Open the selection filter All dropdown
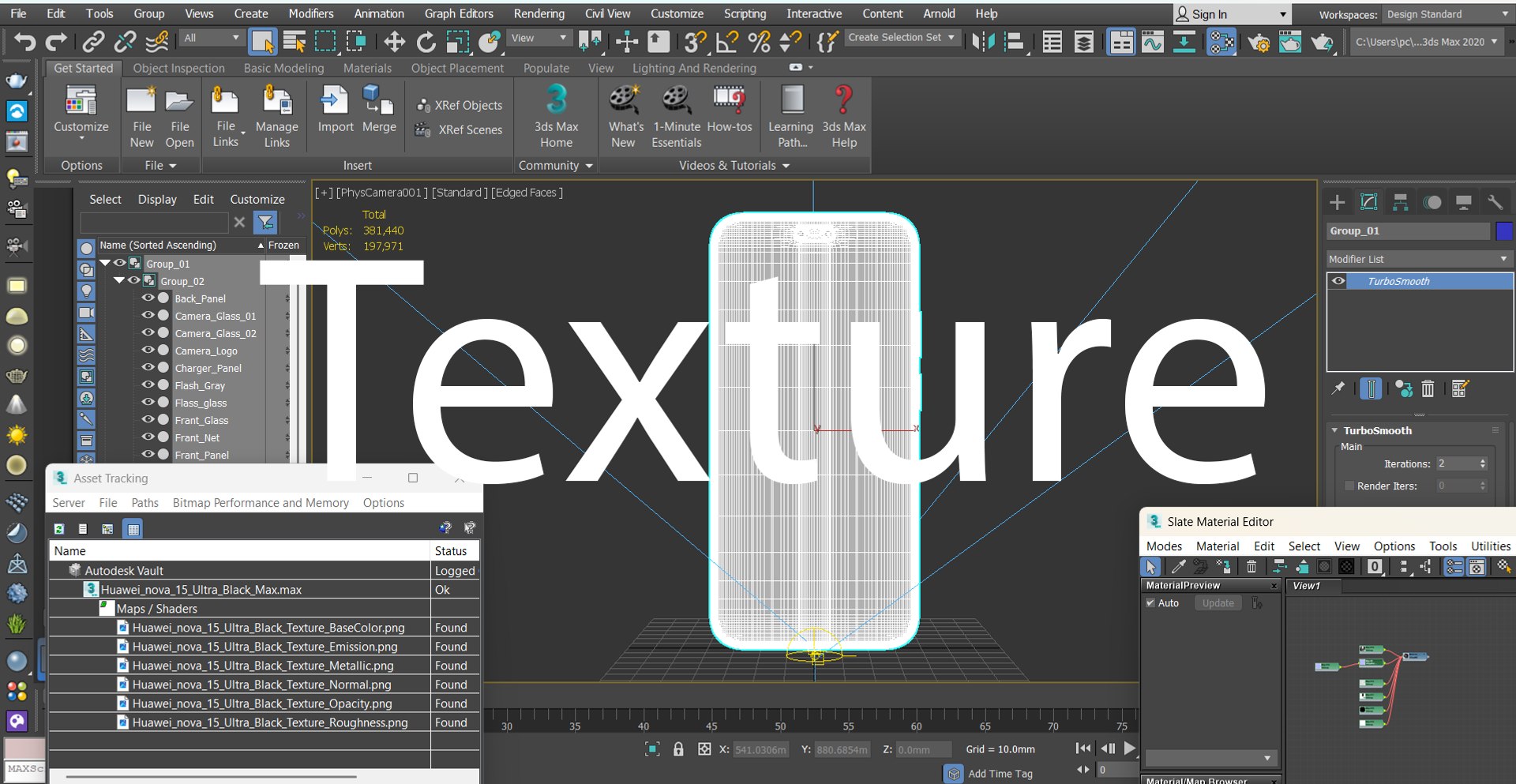 [x=211, y=38]
